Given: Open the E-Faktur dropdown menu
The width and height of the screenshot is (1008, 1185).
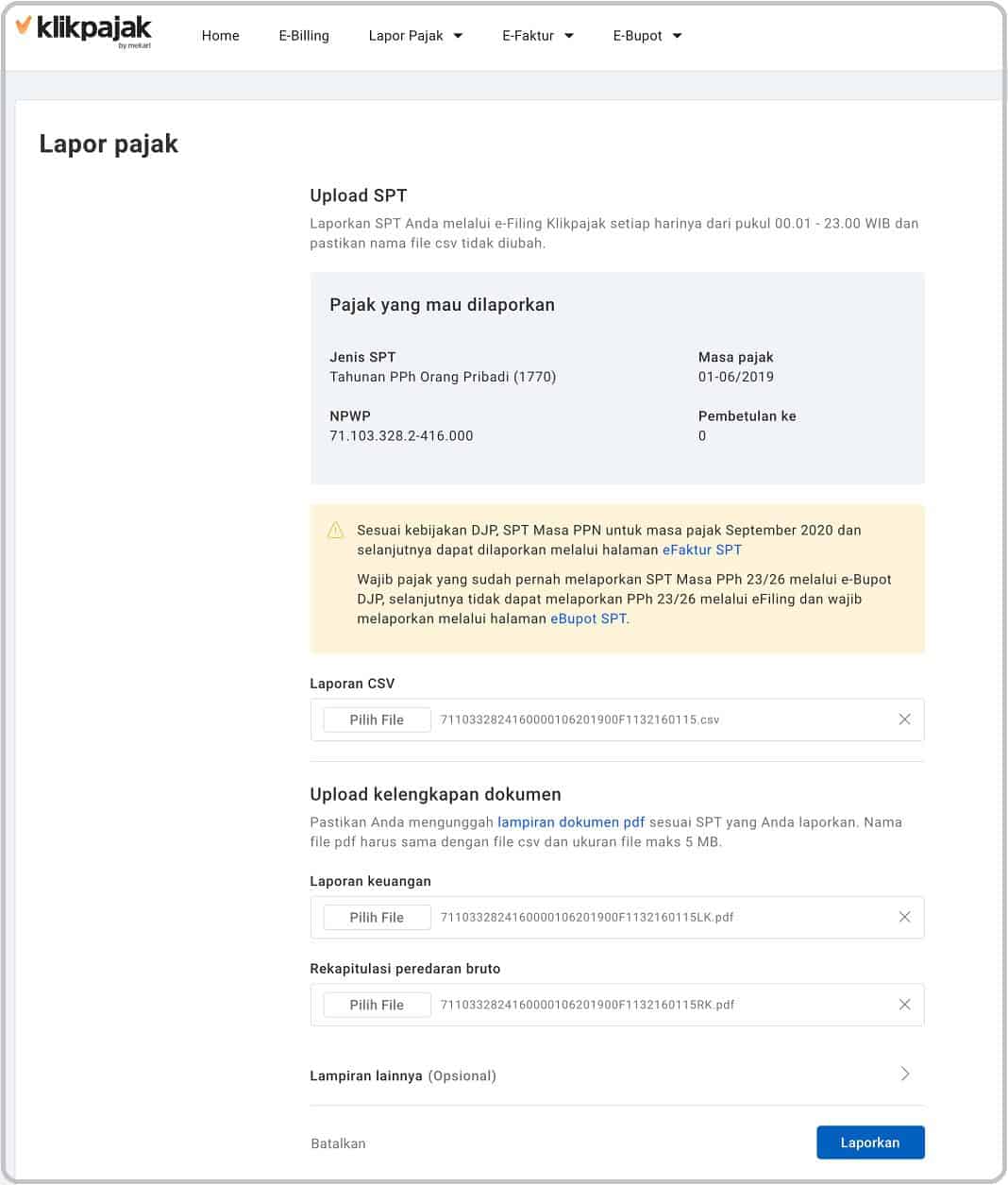Looking at the screenshot, I should (538, 36).
